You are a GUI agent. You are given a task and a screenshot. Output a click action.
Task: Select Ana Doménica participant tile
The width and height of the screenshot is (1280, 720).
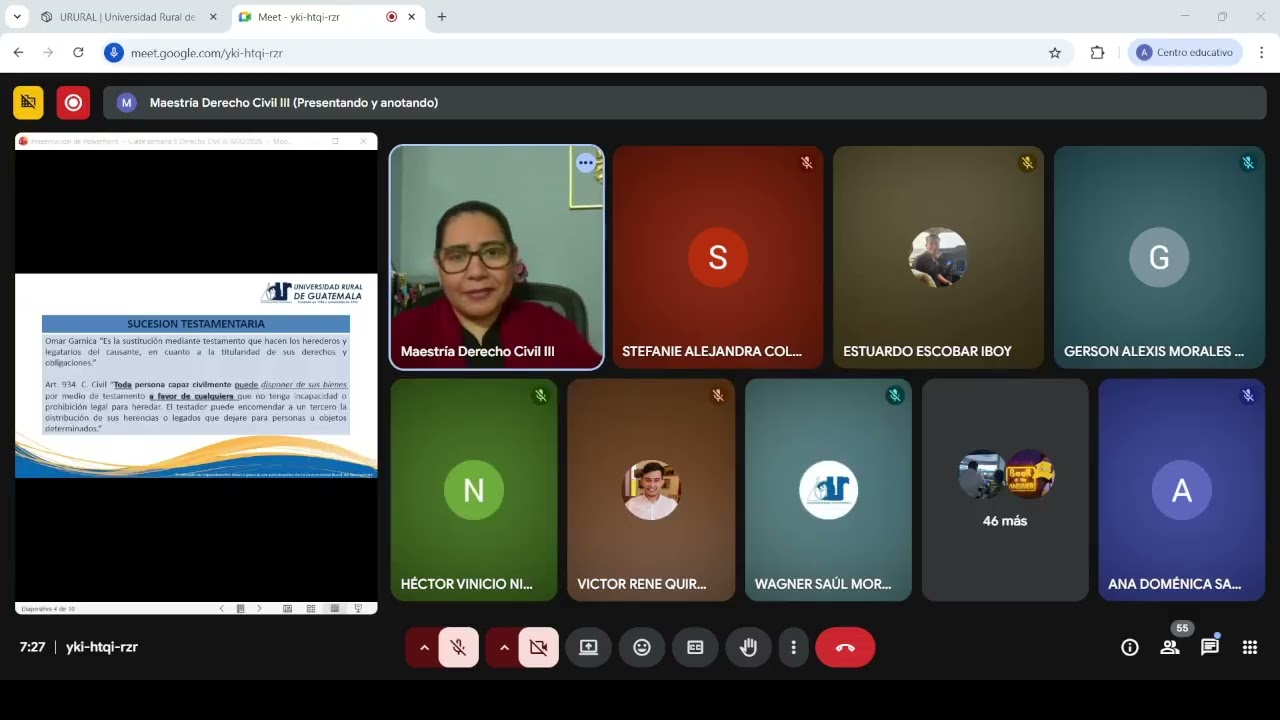coord(1182,490)
